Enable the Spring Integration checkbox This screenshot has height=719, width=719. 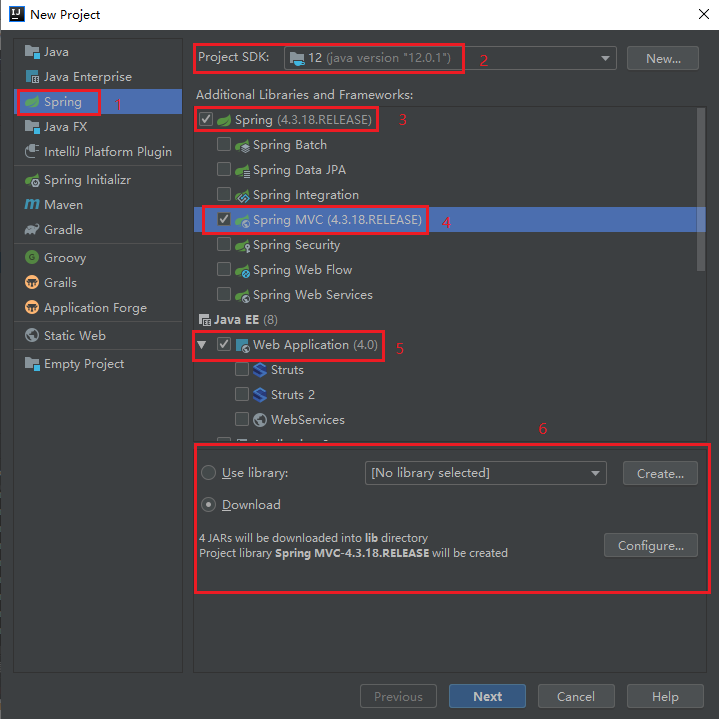tap(224, 194)
